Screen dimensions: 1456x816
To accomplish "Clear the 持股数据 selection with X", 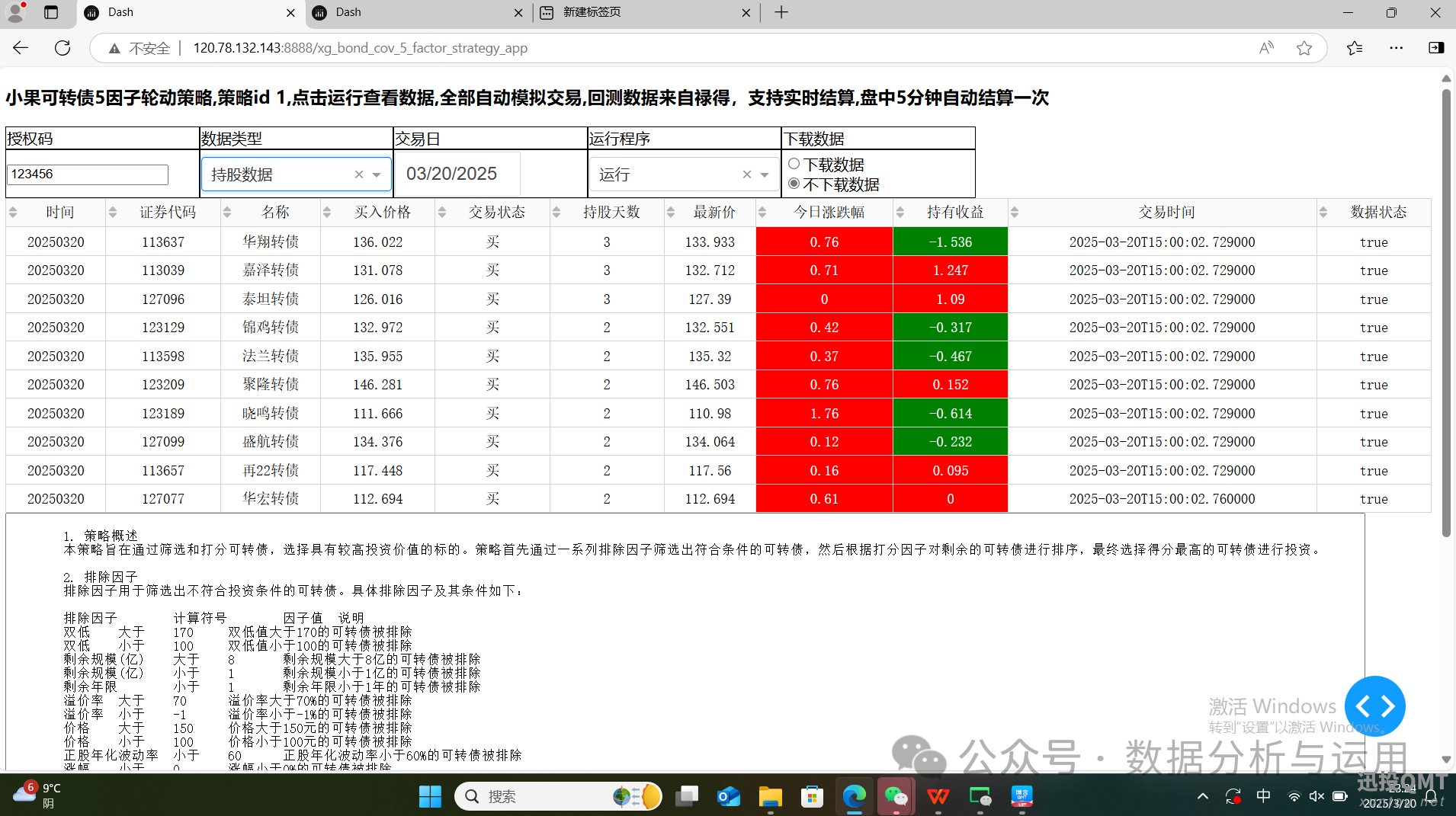I will coord(359,174).
